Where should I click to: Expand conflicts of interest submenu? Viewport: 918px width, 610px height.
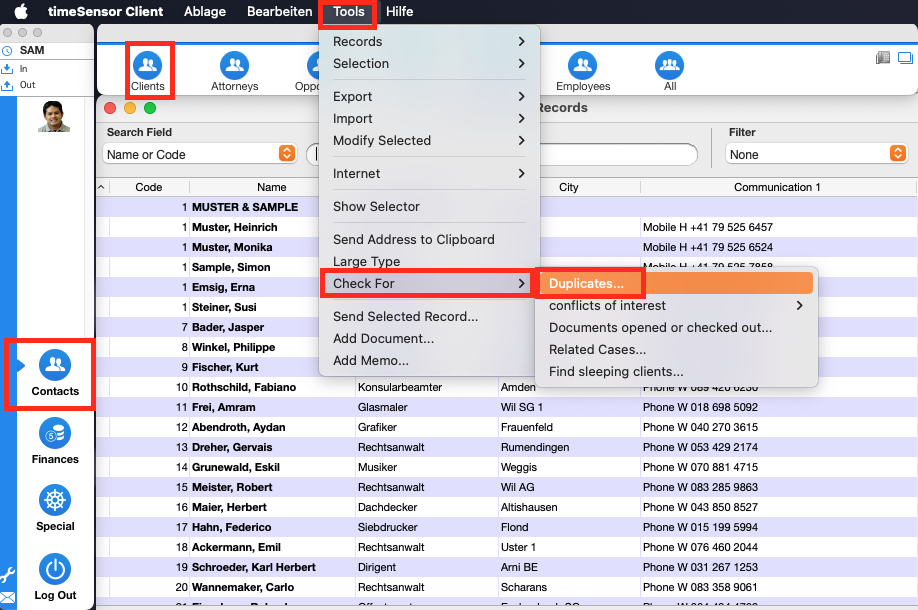click(676, 305)
